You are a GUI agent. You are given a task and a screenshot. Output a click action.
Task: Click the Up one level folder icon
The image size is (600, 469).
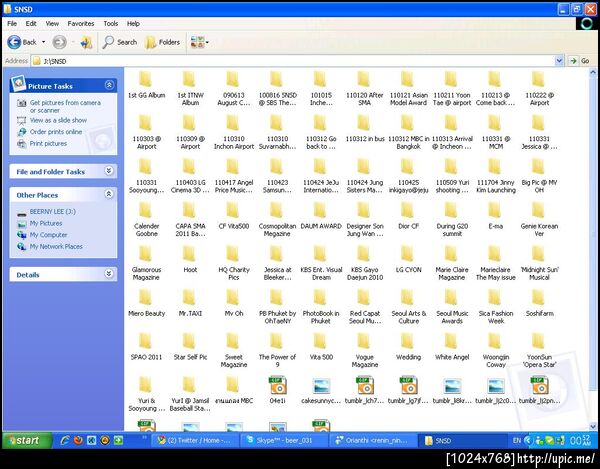86,42
